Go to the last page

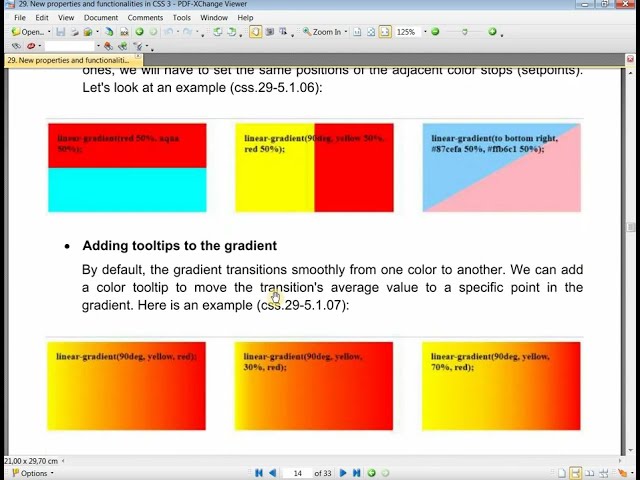pyautogui.click(x=357, y=473)
